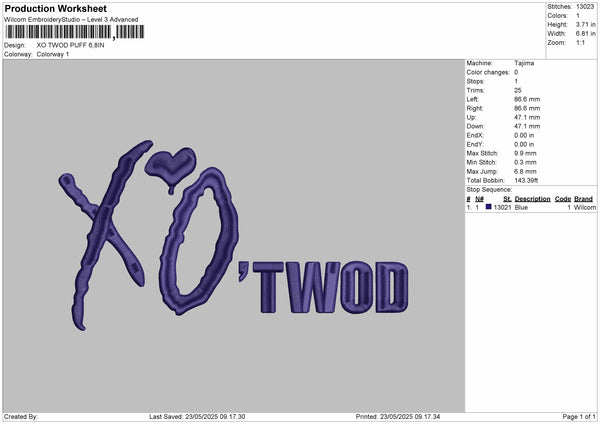Click the 'Brand' column header
The width and height of the screenshot is (600, 424).
[584, 199]
